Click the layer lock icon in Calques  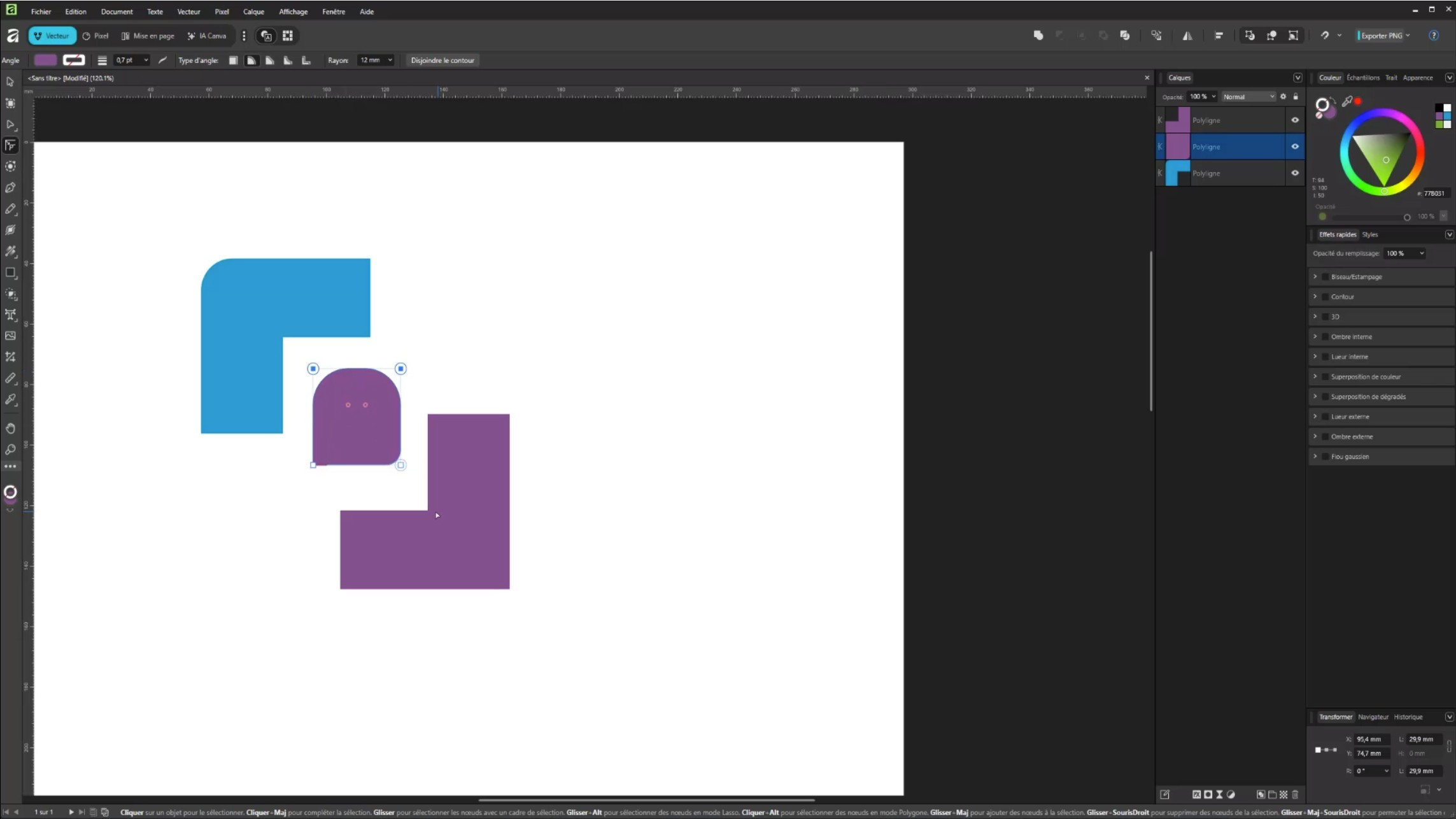pos(1296,97)
